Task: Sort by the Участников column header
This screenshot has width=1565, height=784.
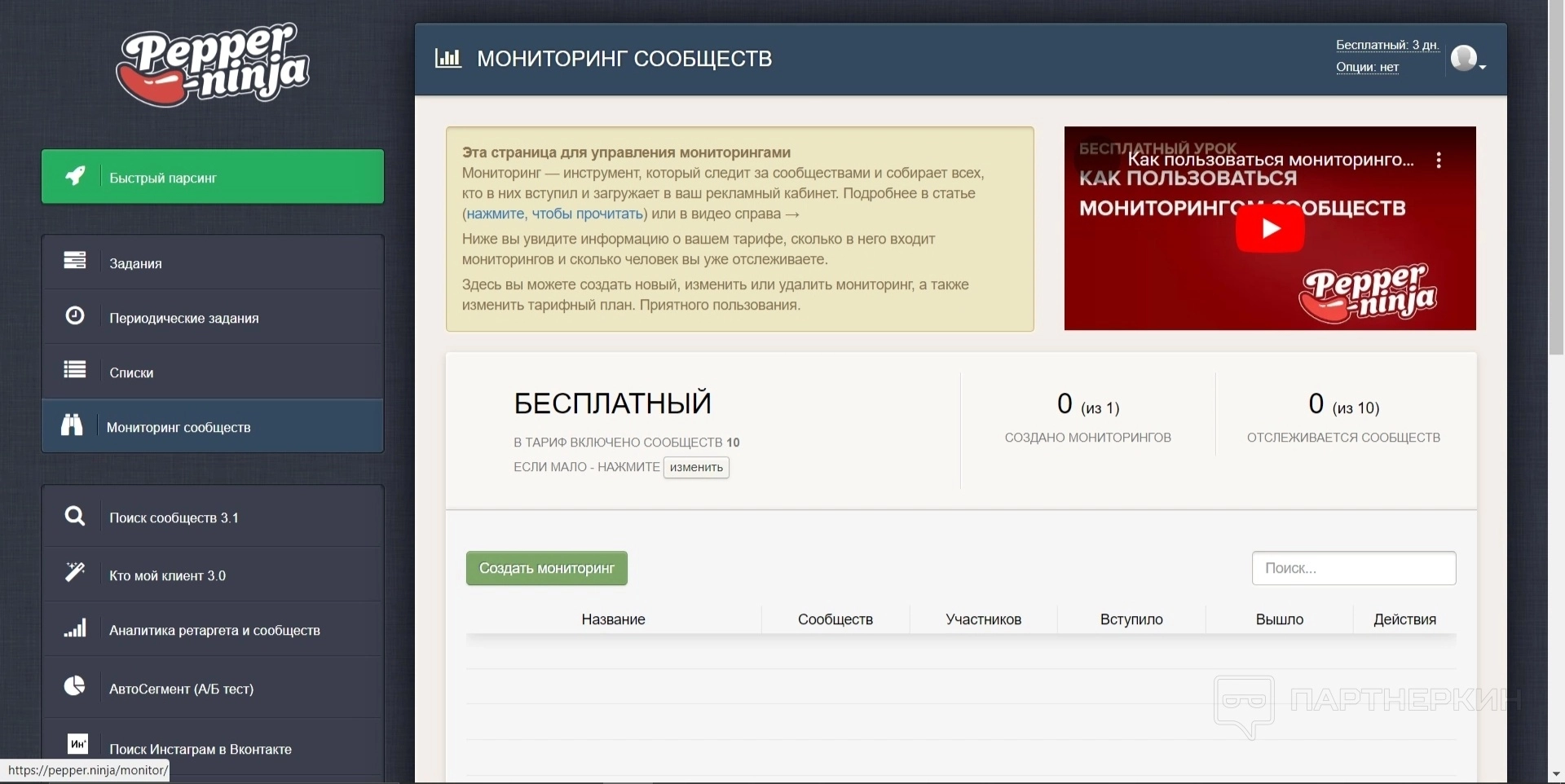Action: click(x=984, y=619)
